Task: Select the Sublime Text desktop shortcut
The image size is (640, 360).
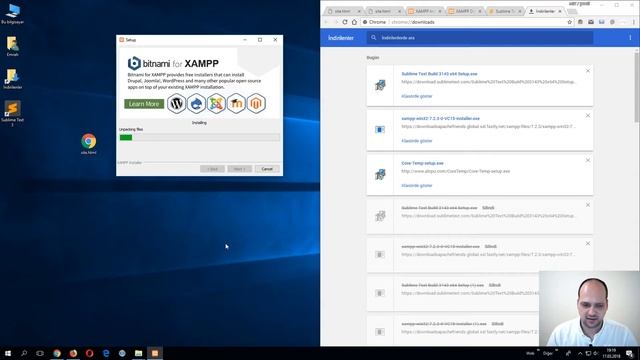Action: 13,113
